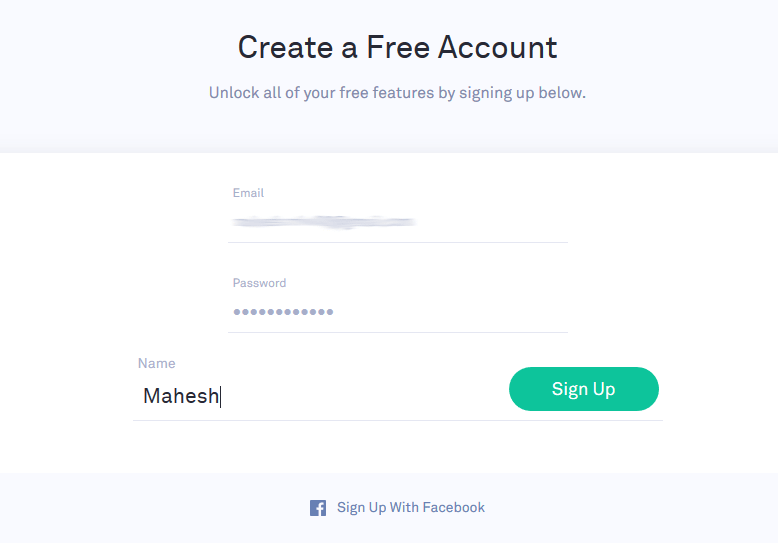Viewport: 778px width, 543px height.
Task: Select the Email field label
Action: point(248,193)
